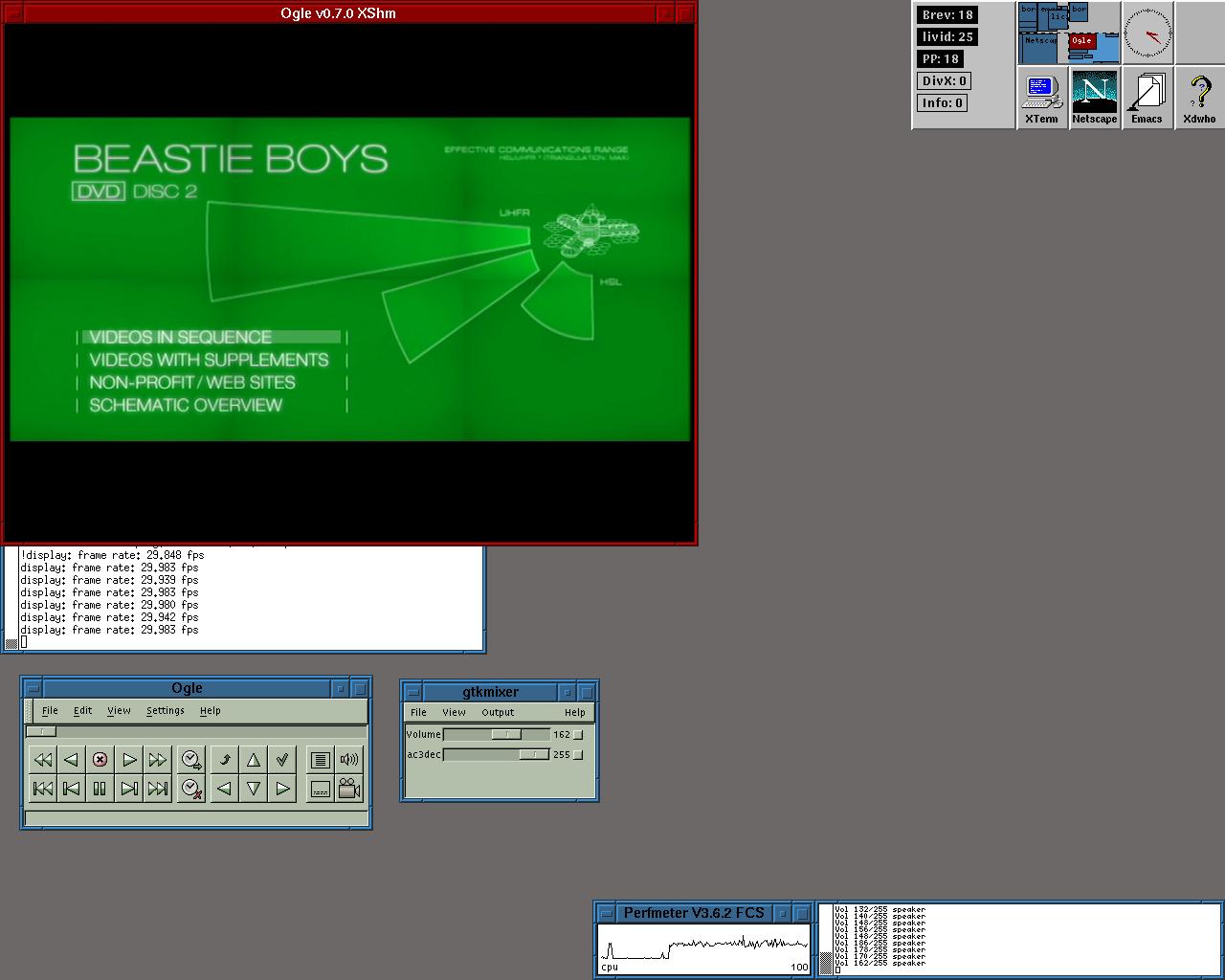
Task: Click the Ogle menubar drag handle
Action: coord(30,710)
